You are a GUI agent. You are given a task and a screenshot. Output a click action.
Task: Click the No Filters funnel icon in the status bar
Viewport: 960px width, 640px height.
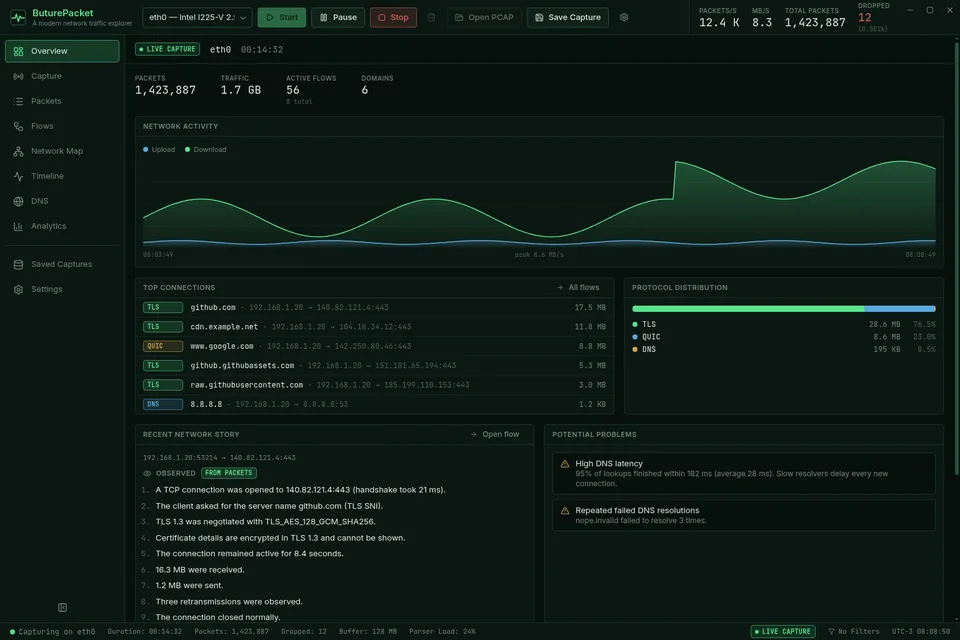pos(831,631)
